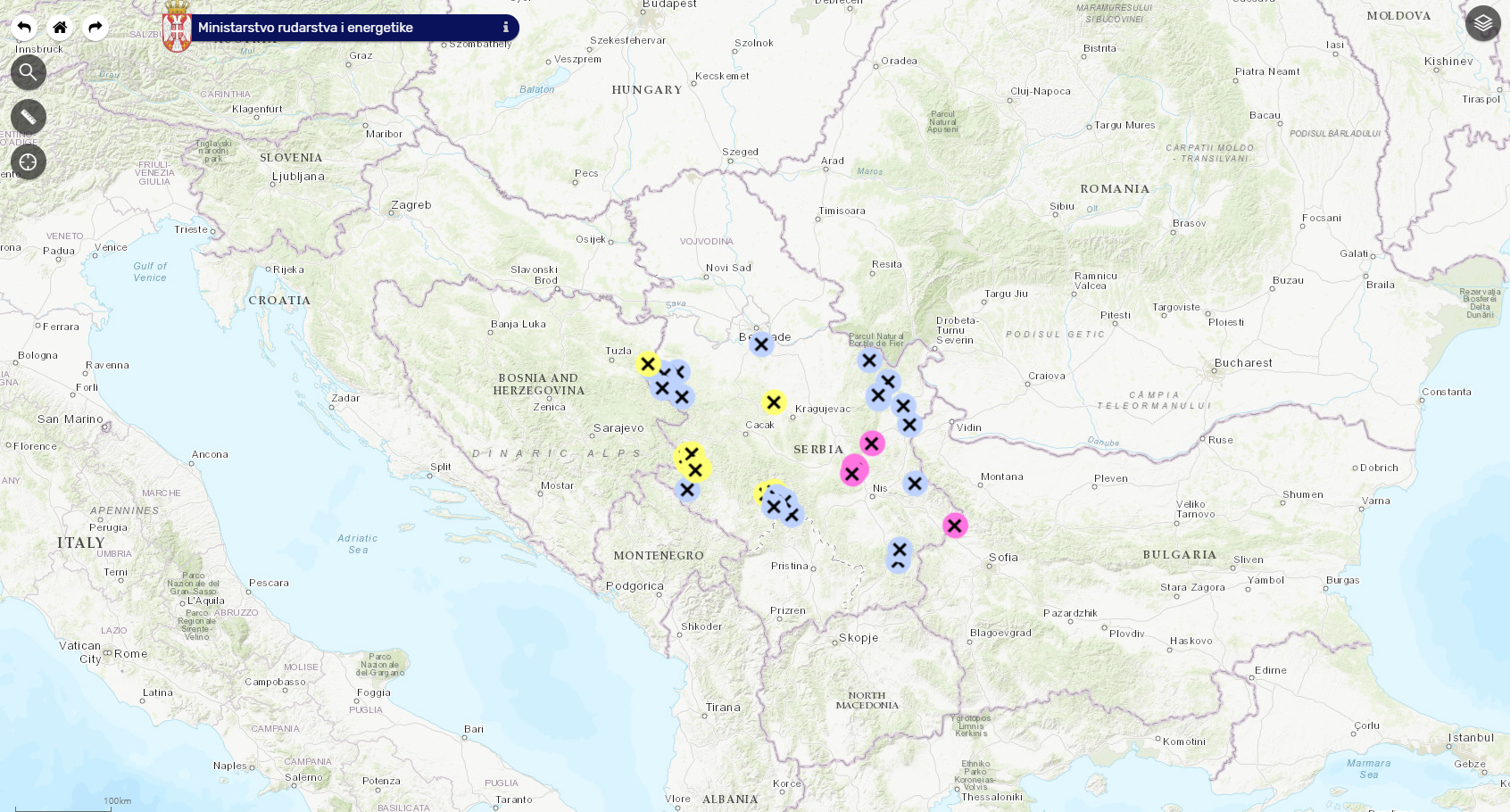Select the blue marker at Belgrade

tap(761, 344)
